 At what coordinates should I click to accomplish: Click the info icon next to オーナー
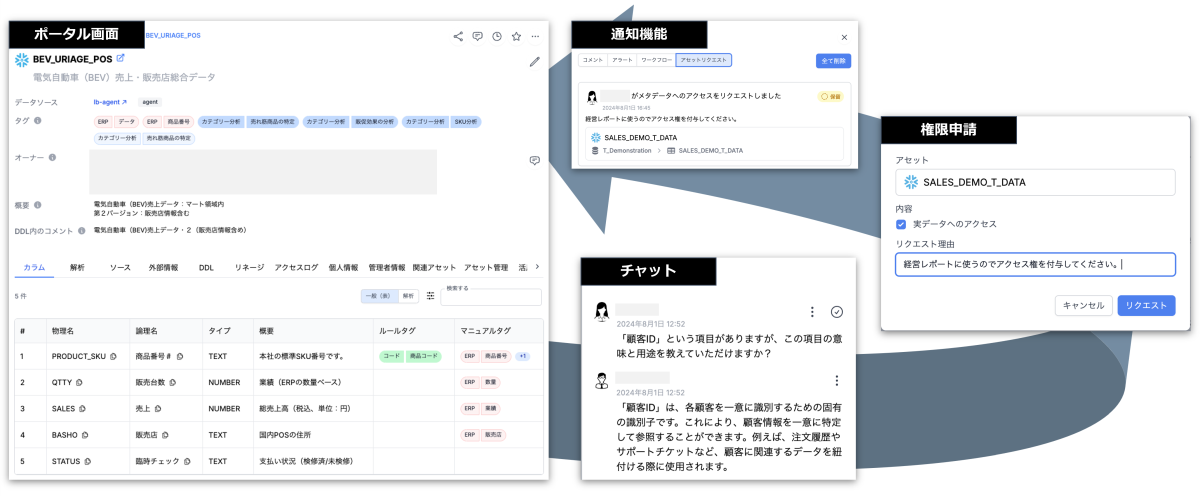[x=52, y=157]
